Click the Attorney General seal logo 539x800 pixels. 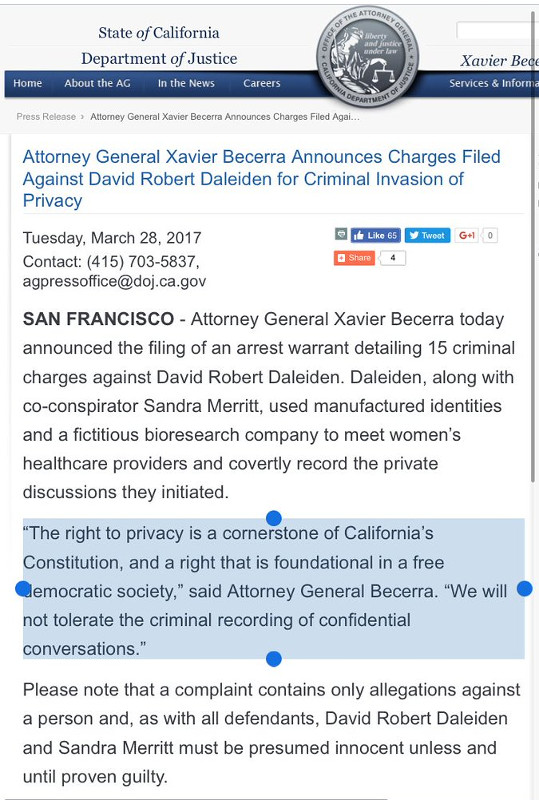pyautogui.click(x=367, y=56)
